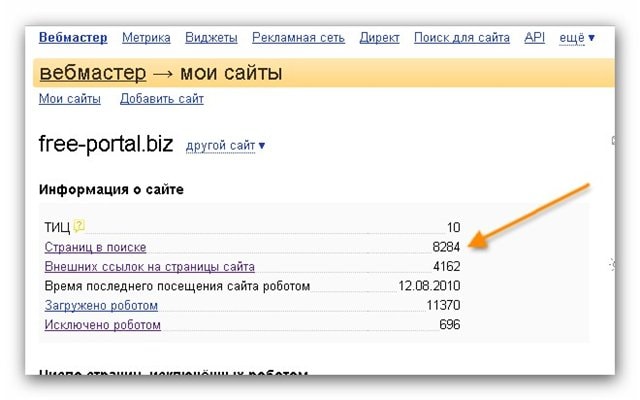This screenshot has height=400, width=640.
Task: Click the ТИЦ help question icon
Action: (x=79, y=225)
